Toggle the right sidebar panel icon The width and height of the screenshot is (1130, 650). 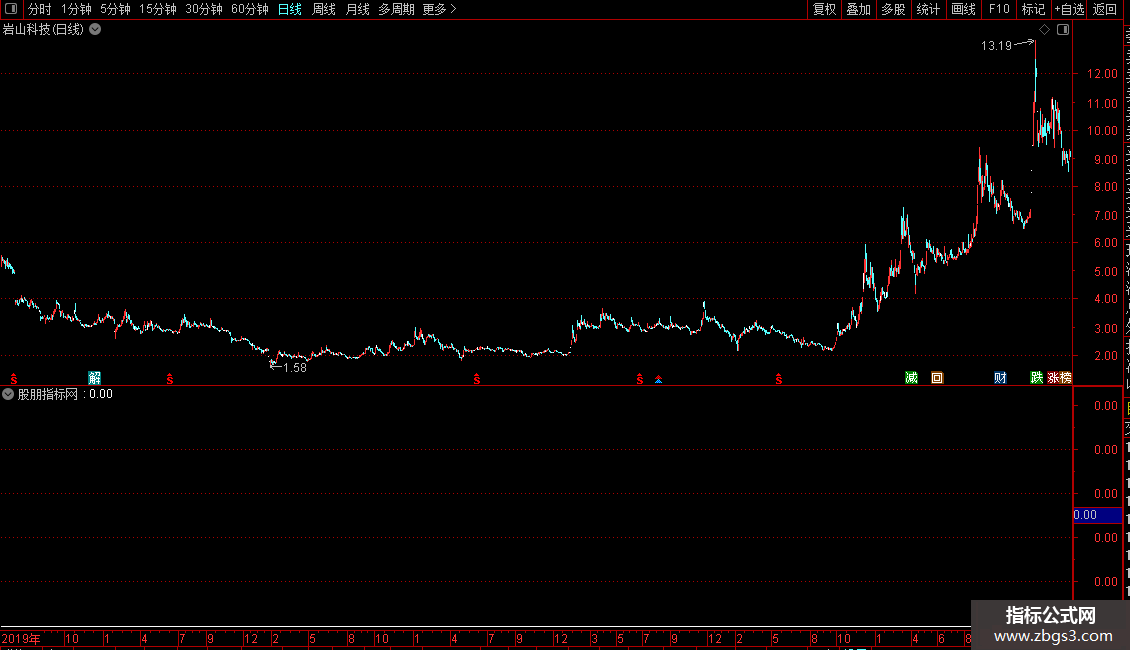click(1063, 30)
